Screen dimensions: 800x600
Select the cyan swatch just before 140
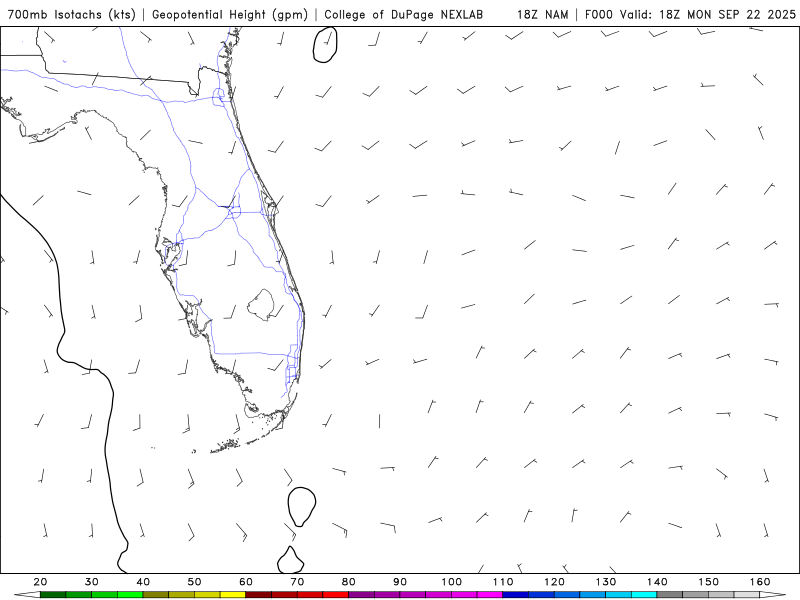[644, 595]
